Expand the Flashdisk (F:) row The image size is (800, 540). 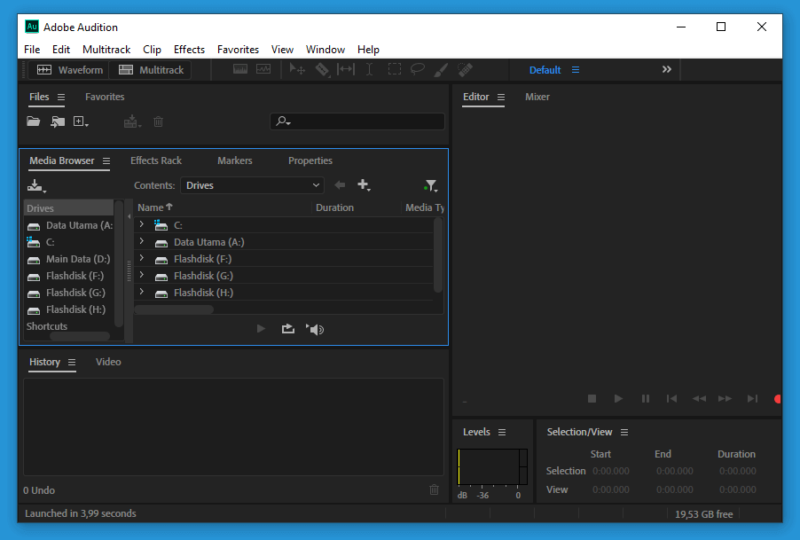142,258
